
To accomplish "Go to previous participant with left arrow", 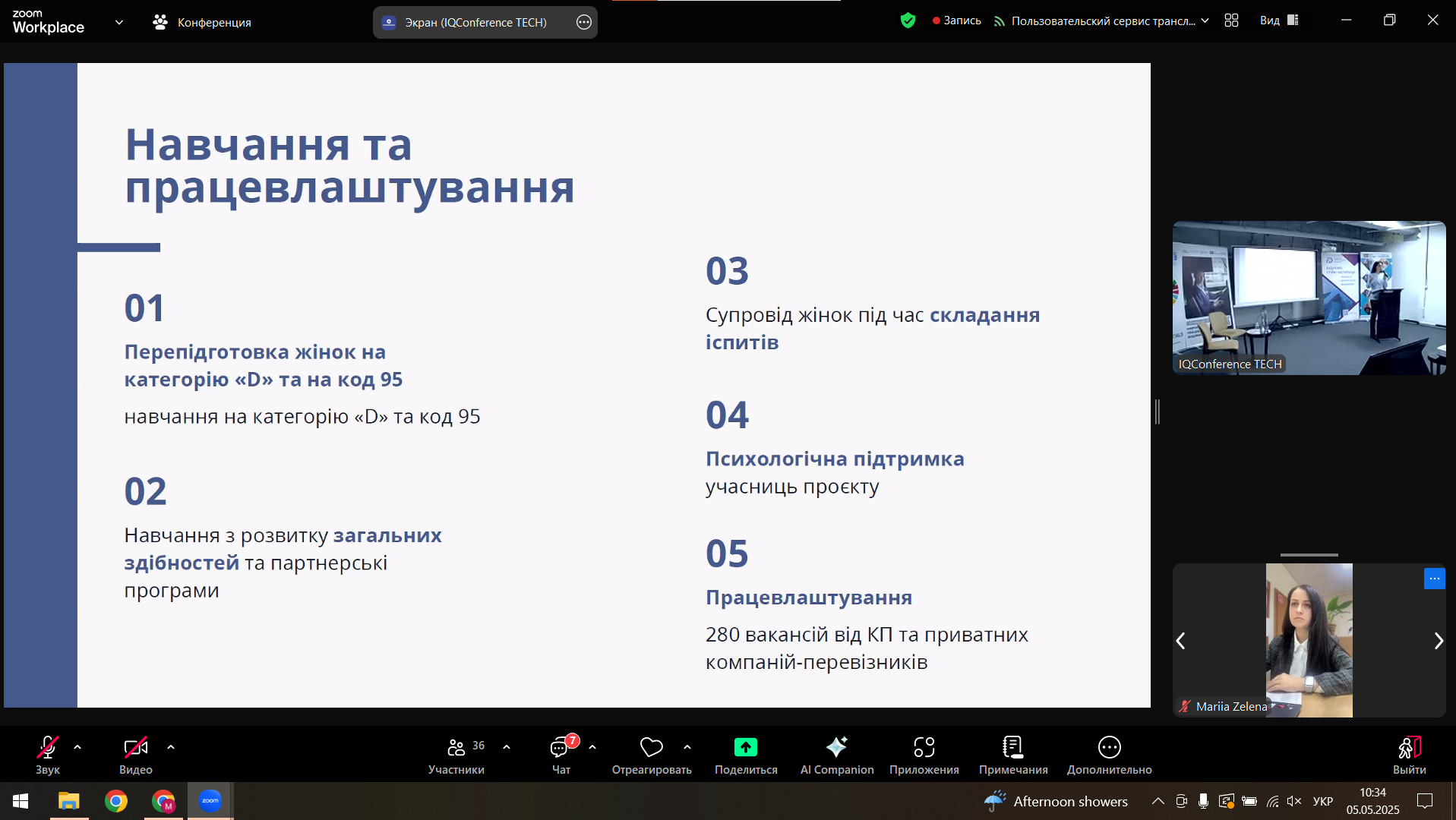I will pos(1180,641).
